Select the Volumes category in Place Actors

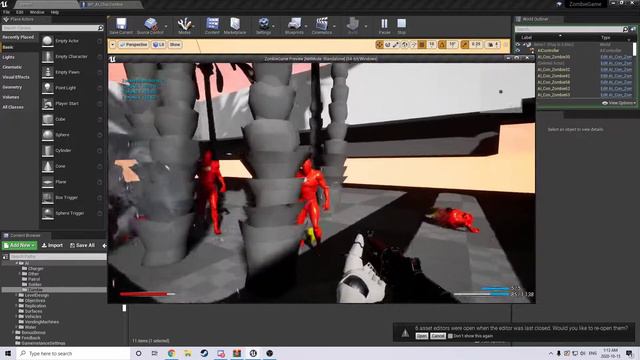click(x=11, y=97)
